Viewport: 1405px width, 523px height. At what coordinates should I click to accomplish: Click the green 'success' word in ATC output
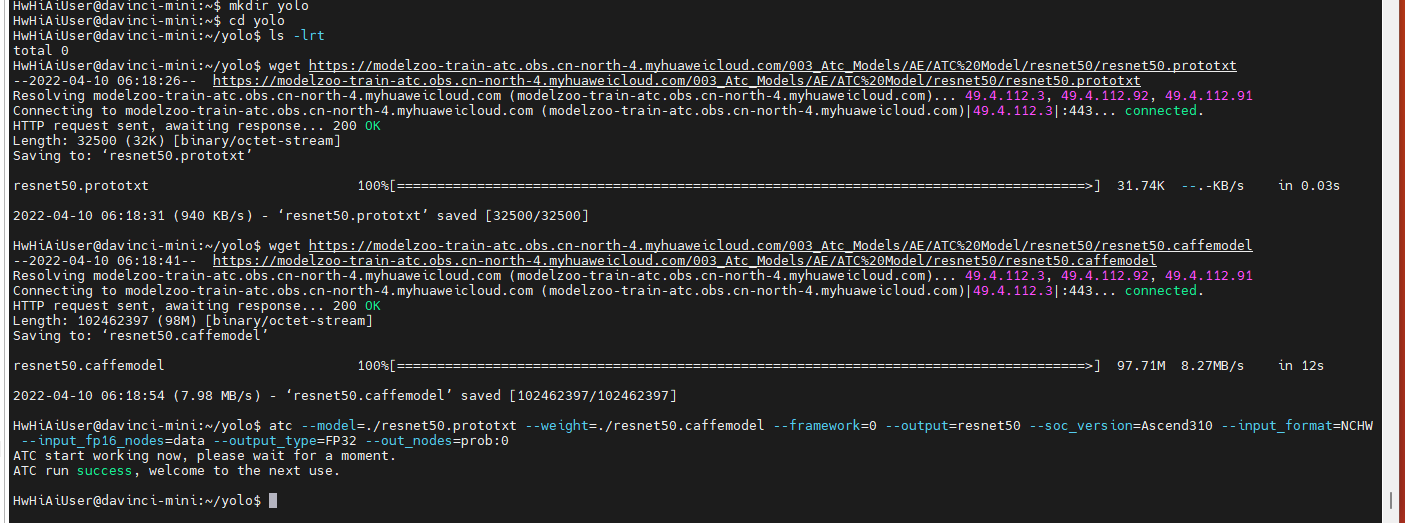coord(104,471)
